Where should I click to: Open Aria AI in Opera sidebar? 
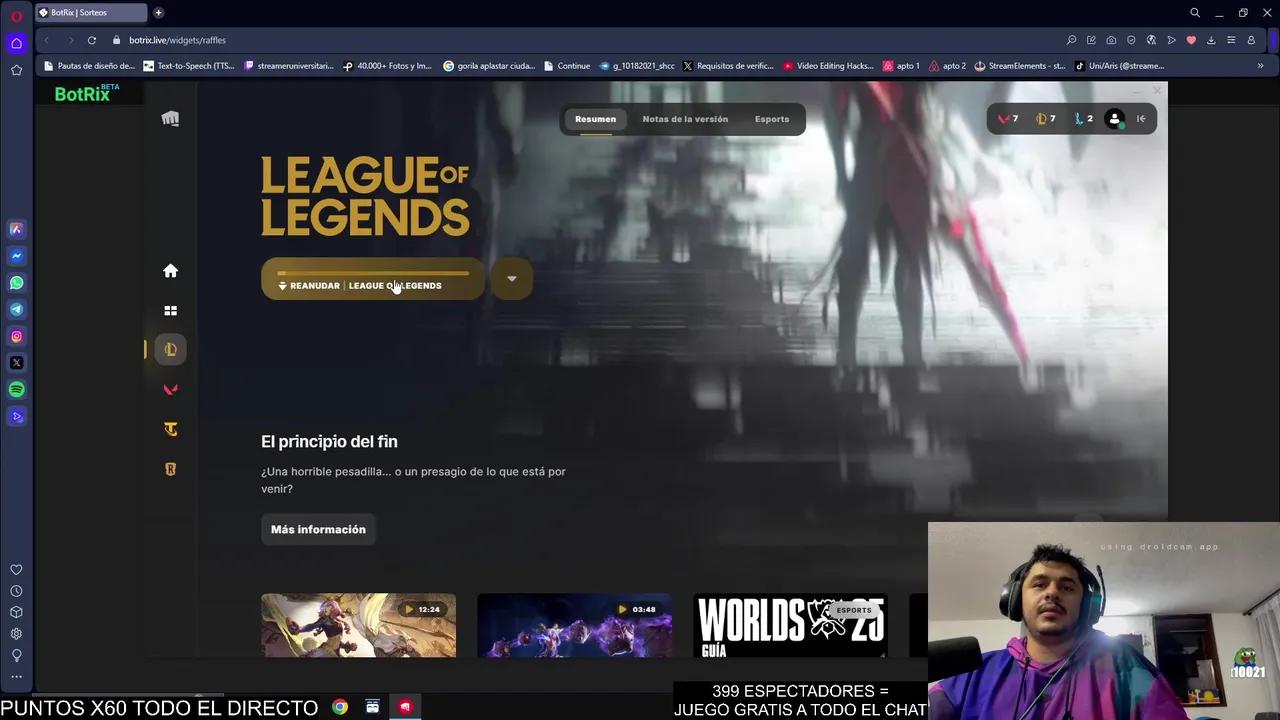pos(16,229)
